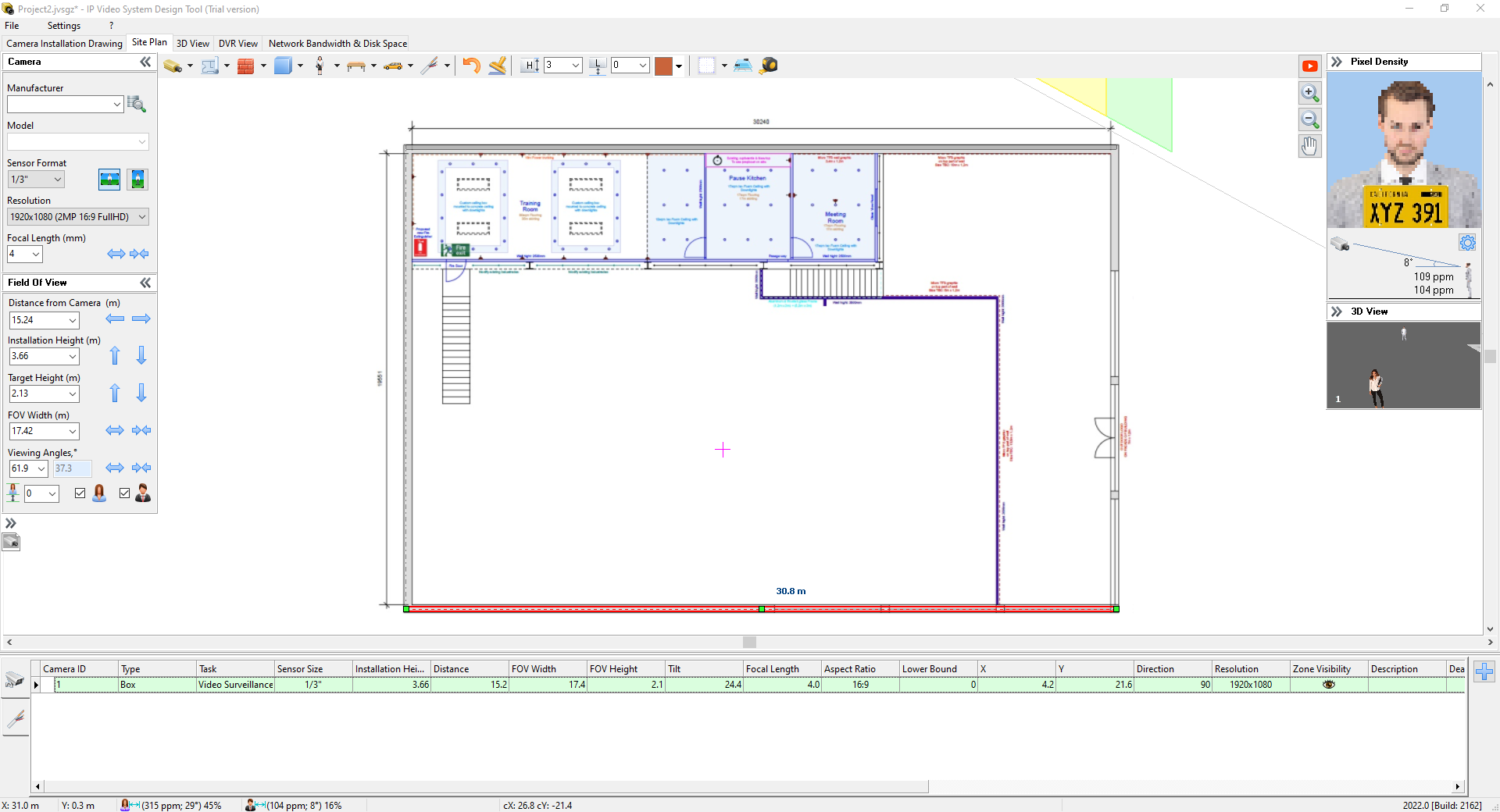Click the orange-brown color swatch
1500x812 pixels.
(663, 66)
